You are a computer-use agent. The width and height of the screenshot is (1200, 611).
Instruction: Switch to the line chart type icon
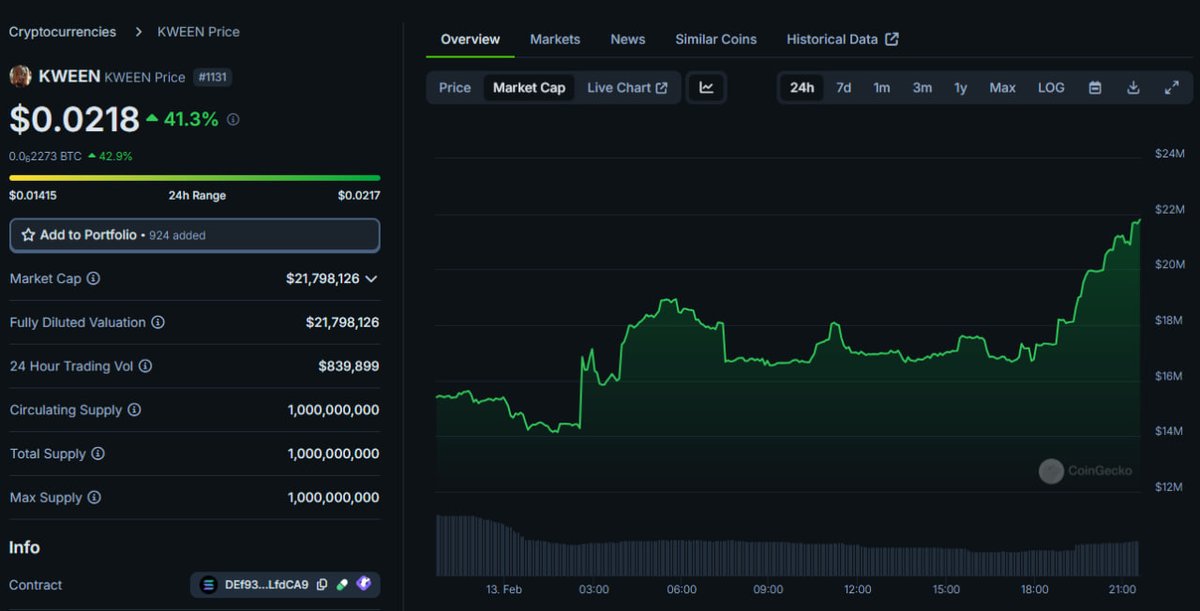tap(706, 88)
